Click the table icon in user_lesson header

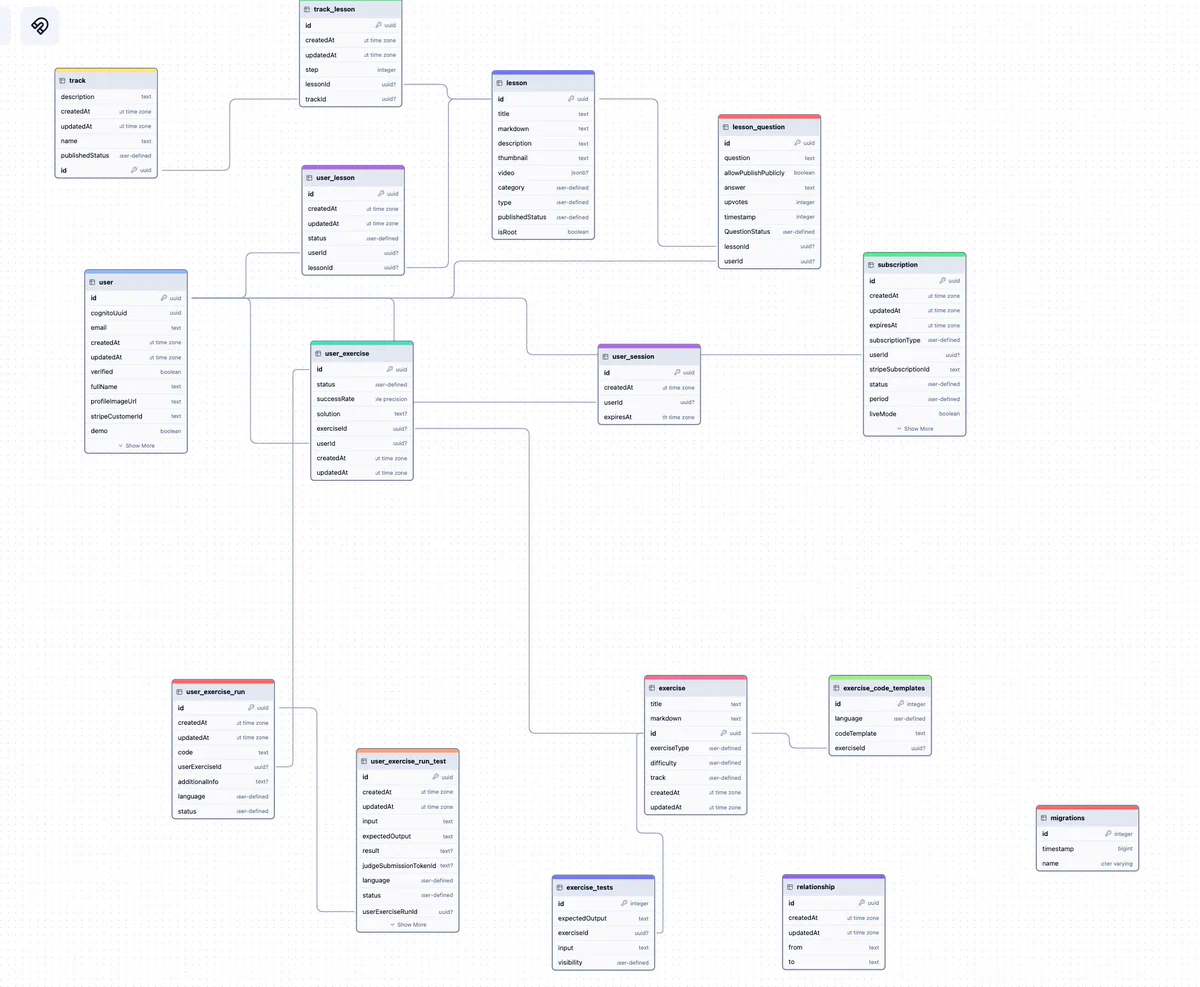(x=309, y=178)
